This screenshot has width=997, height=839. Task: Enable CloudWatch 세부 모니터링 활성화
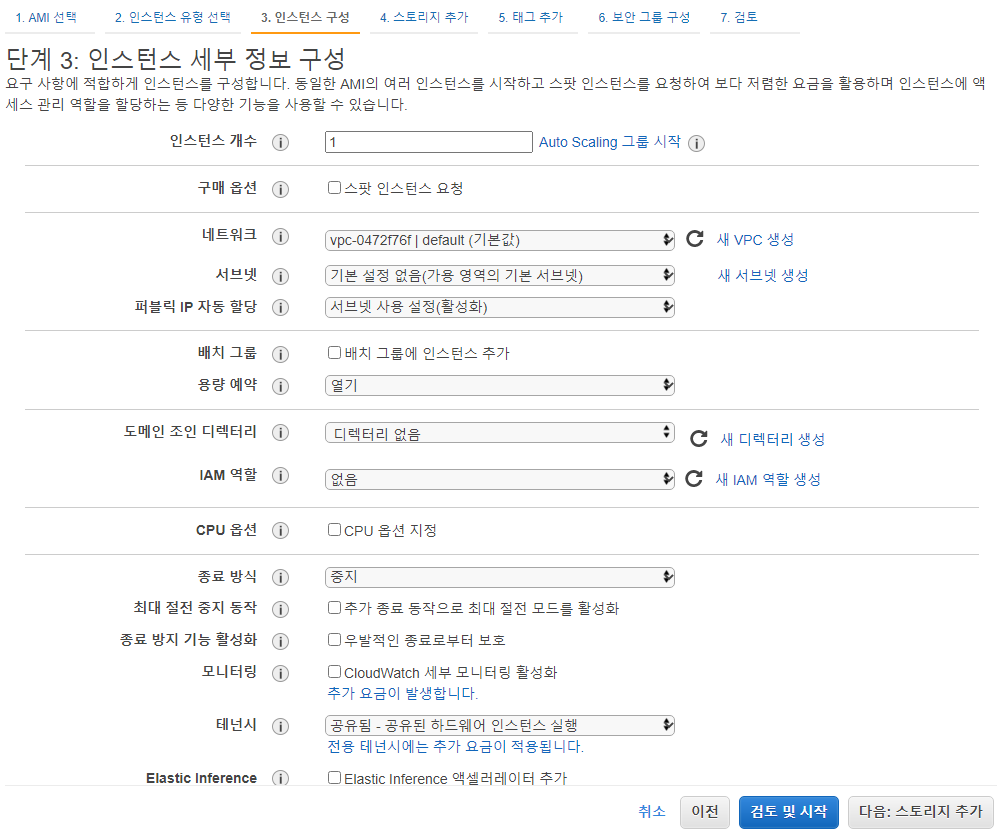(x=334, y=671)
